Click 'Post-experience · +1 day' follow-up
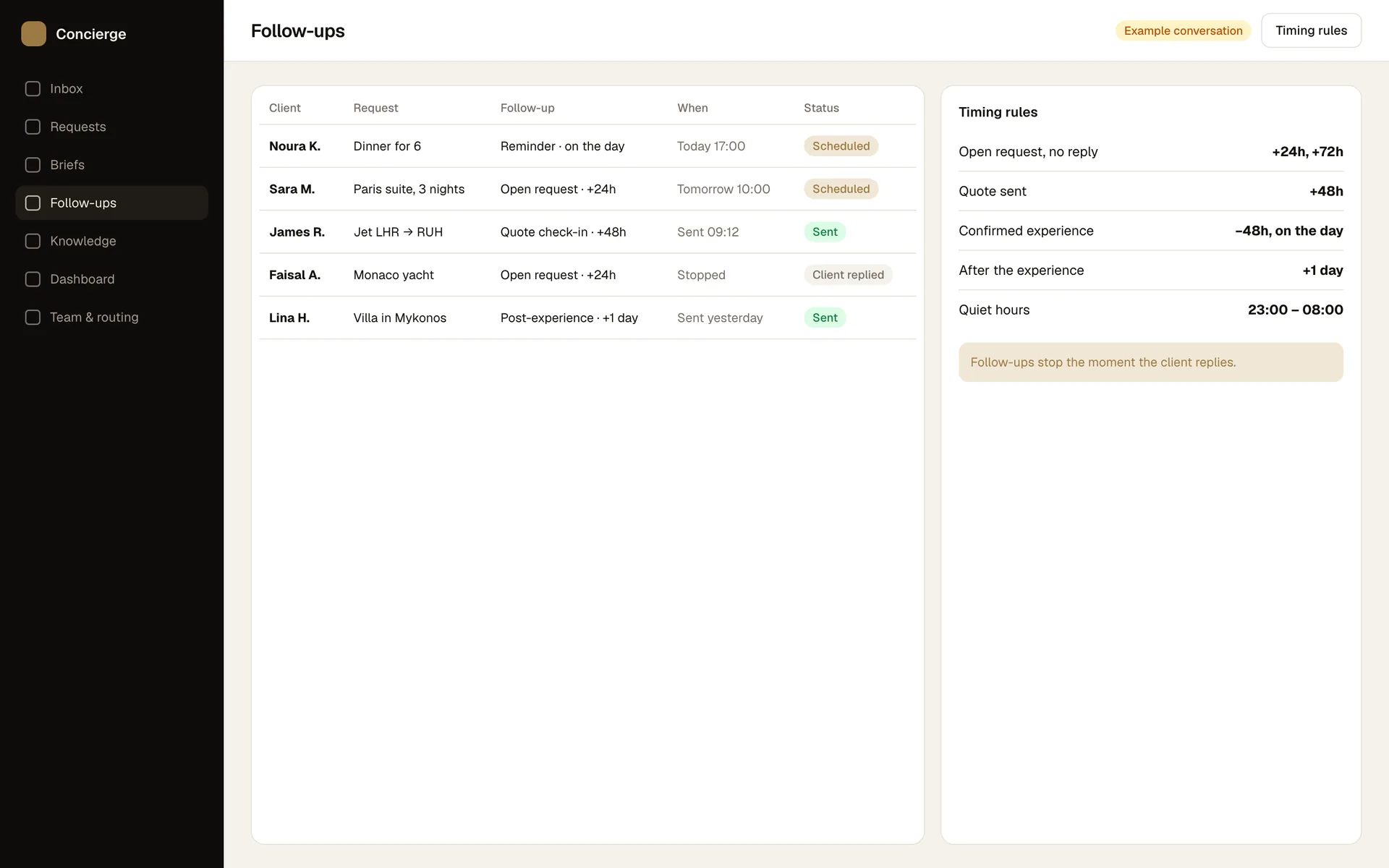Screen dimensions: 1389x868 click(569, 318)
